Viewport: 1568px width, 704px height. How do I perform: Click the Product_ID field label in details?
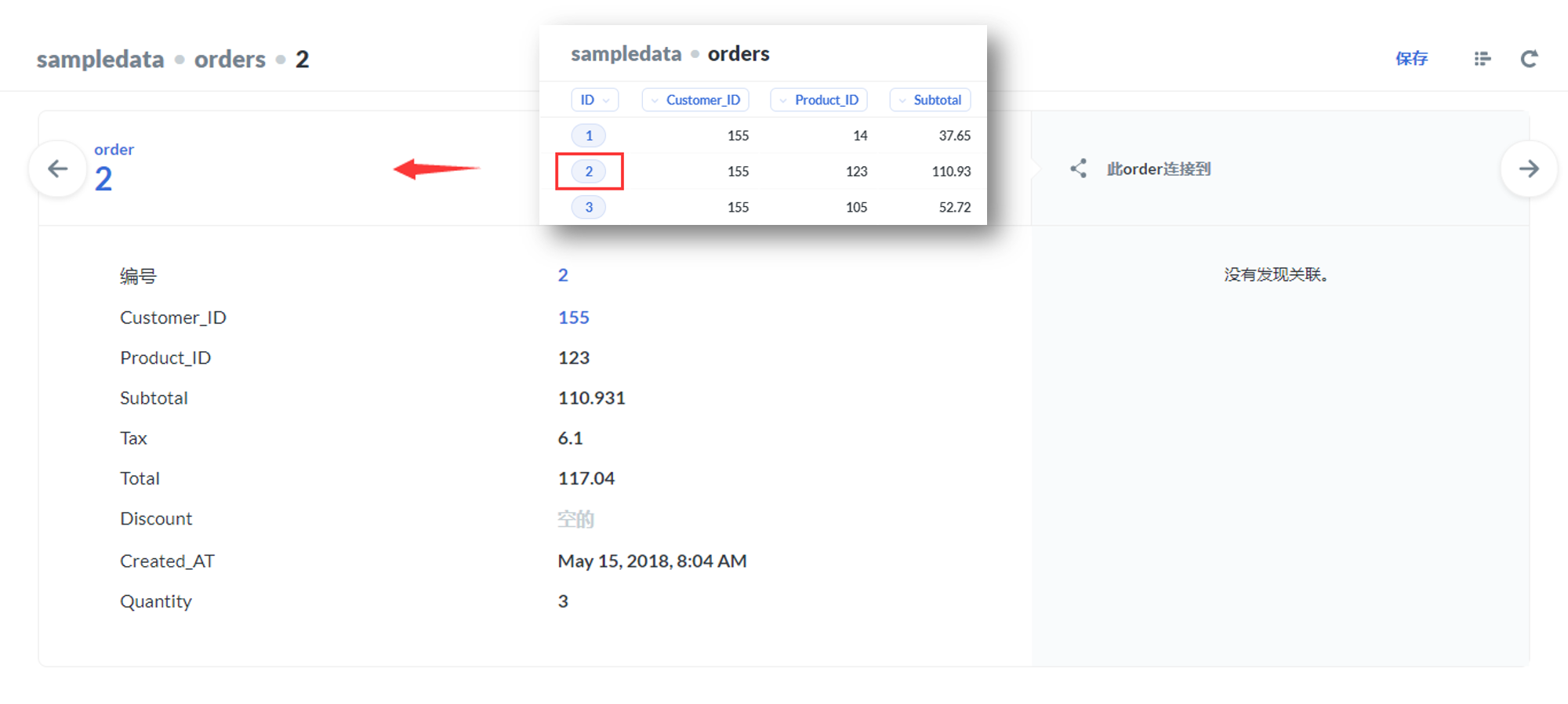[165, 358]
